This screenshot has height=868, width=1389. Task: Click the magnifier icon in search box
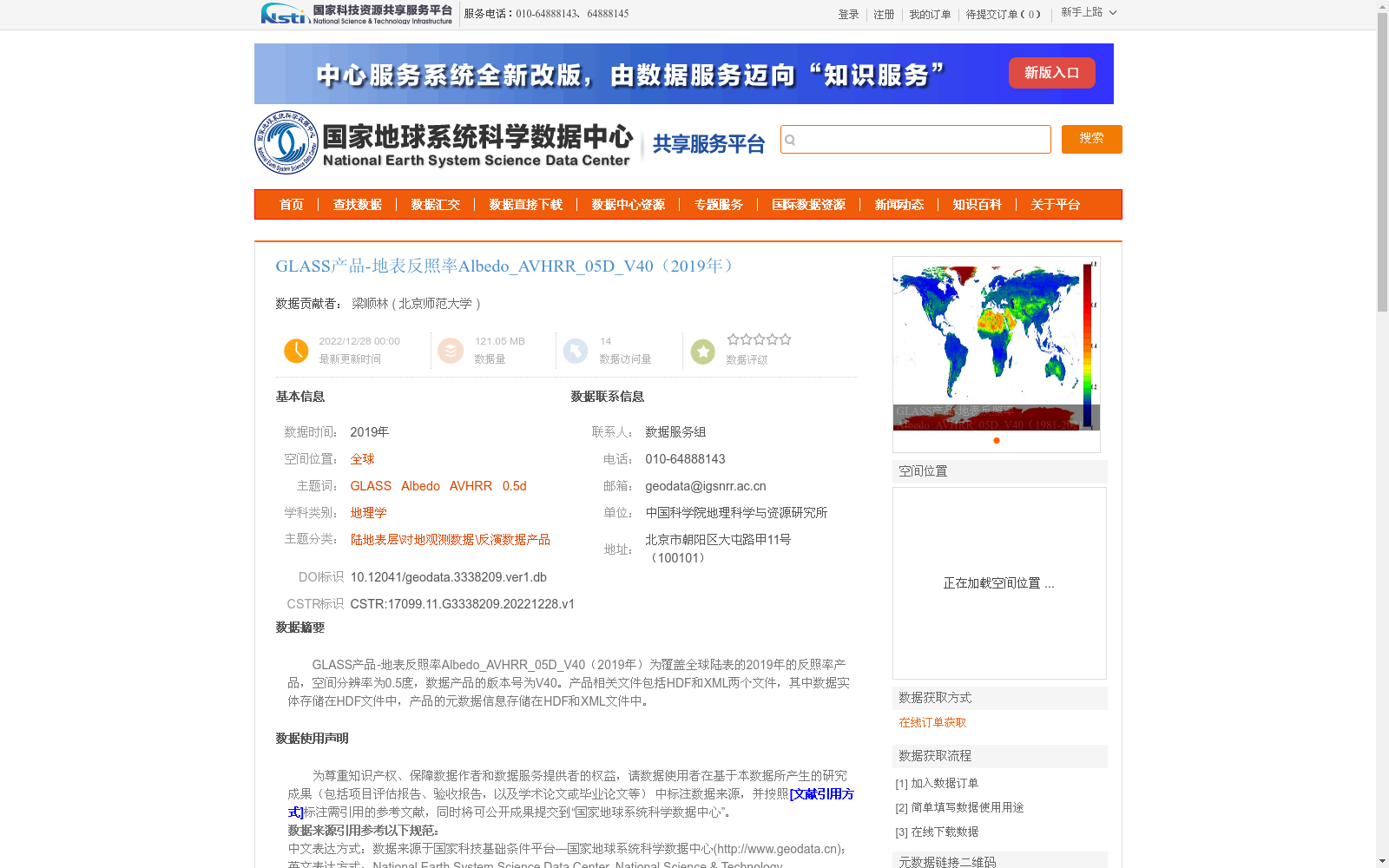tap(790, 140)
